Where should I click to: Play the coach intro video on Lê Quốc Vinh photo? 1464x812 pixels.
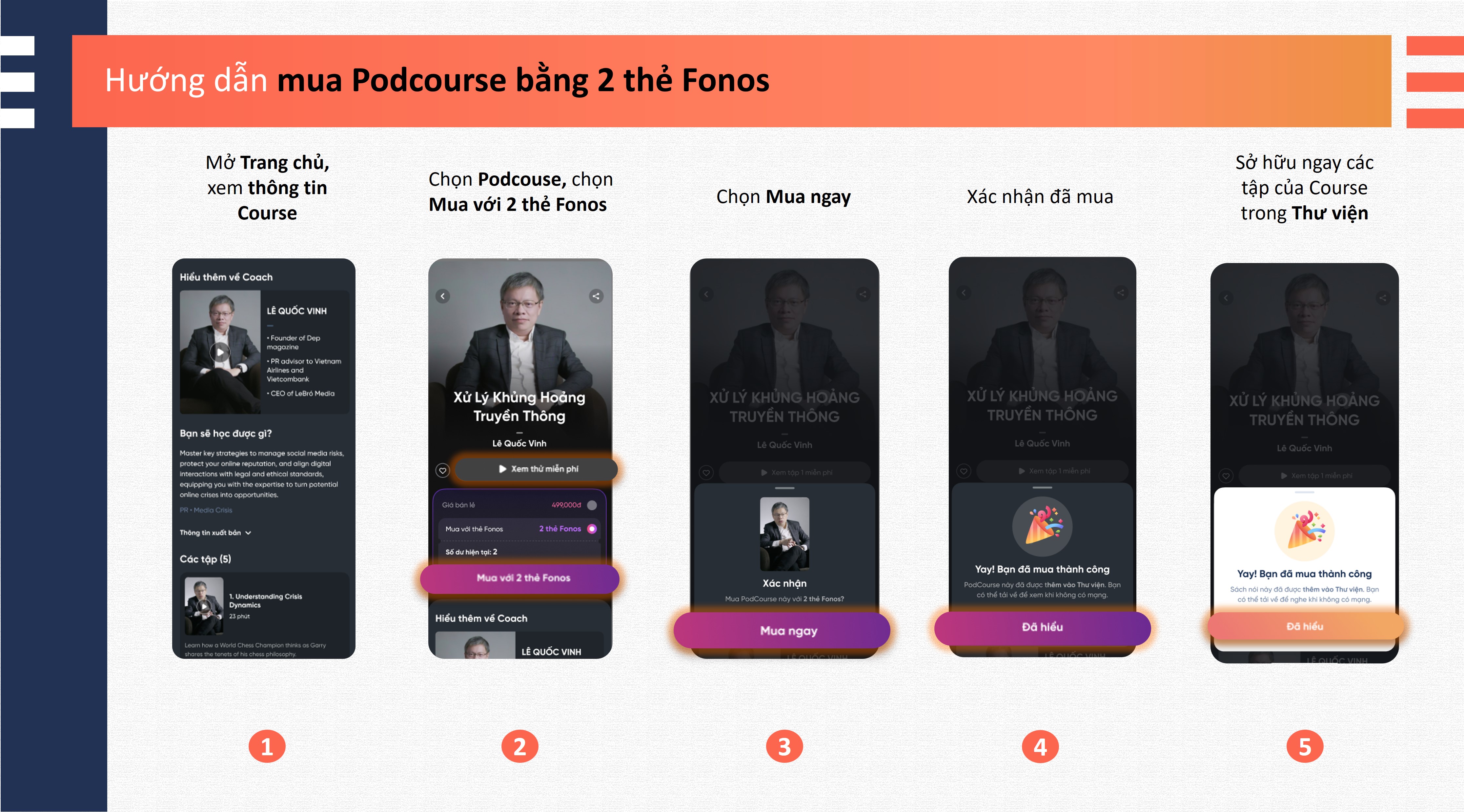220,352
